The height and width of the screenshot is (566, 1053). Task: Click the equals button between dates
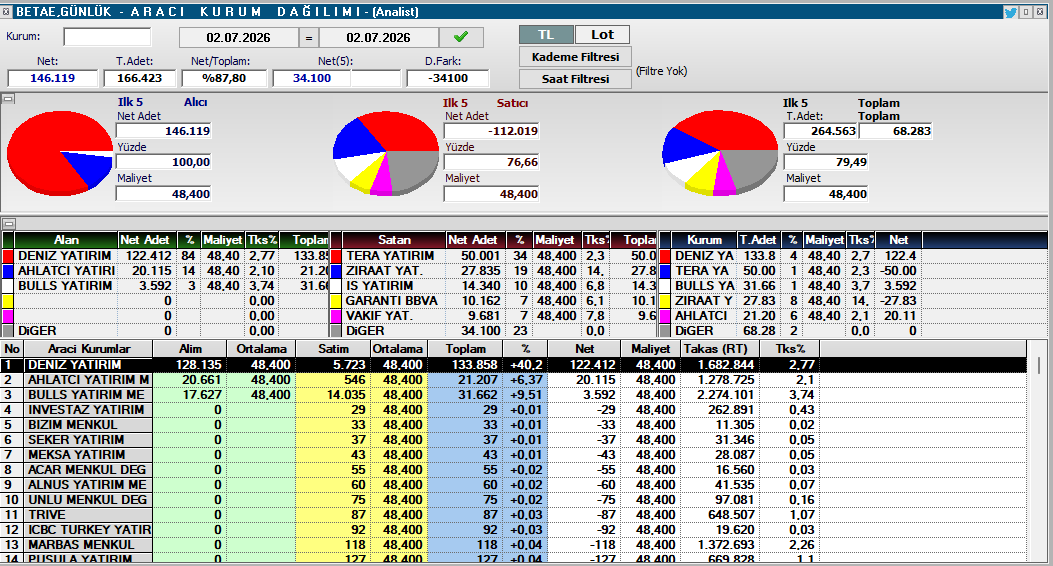[309, 38]
